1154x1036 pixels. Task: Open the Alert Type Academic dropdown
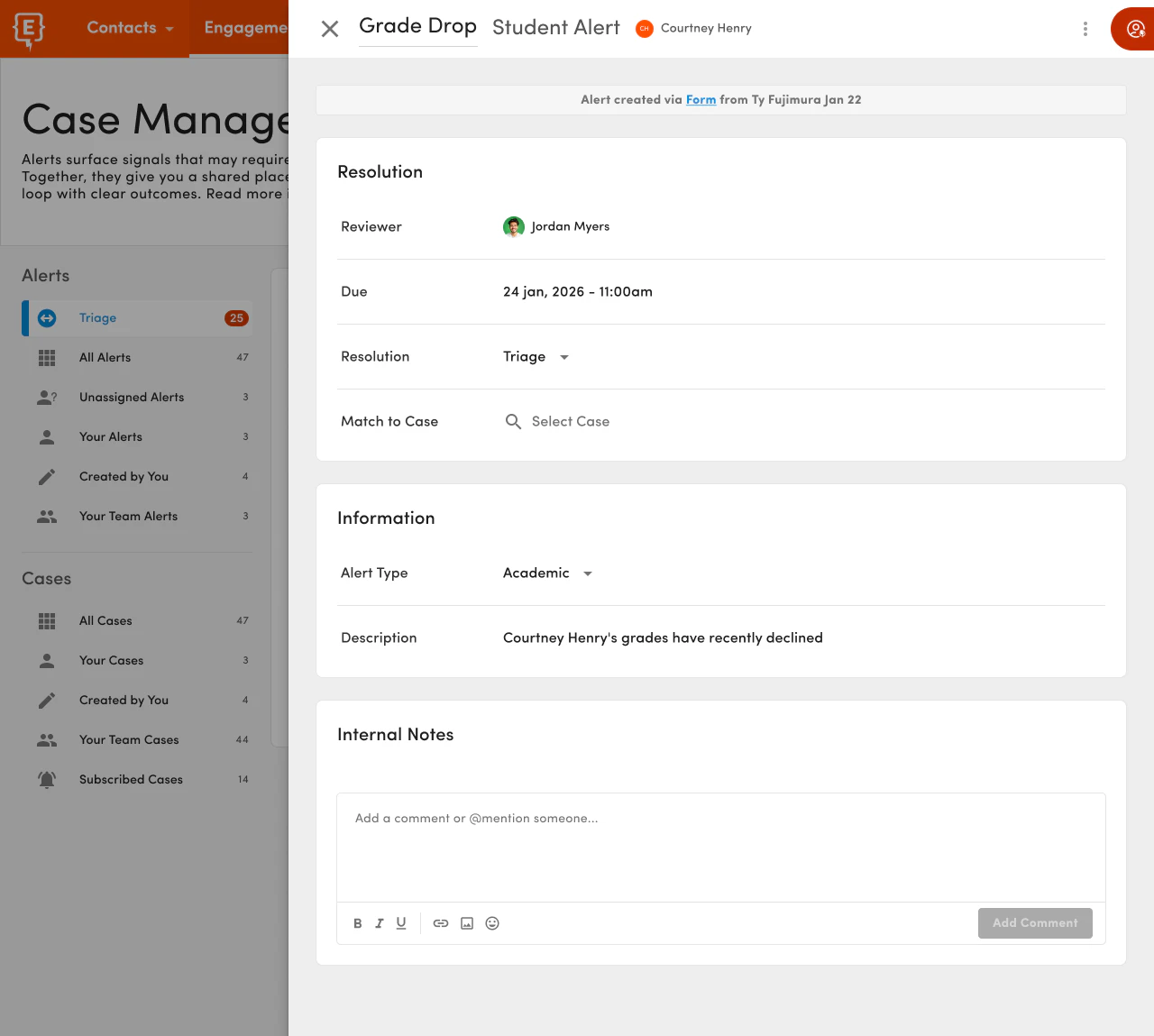548,573
